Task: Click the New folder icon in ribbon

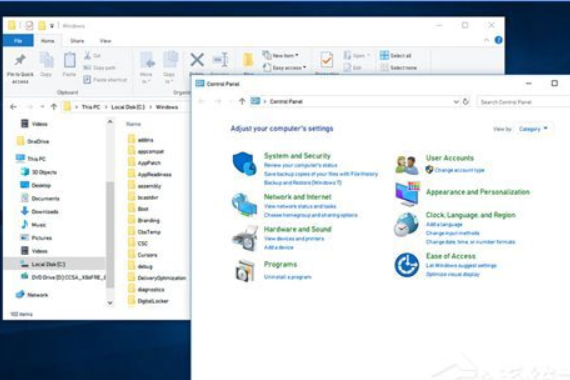Action: click(248, 60)
